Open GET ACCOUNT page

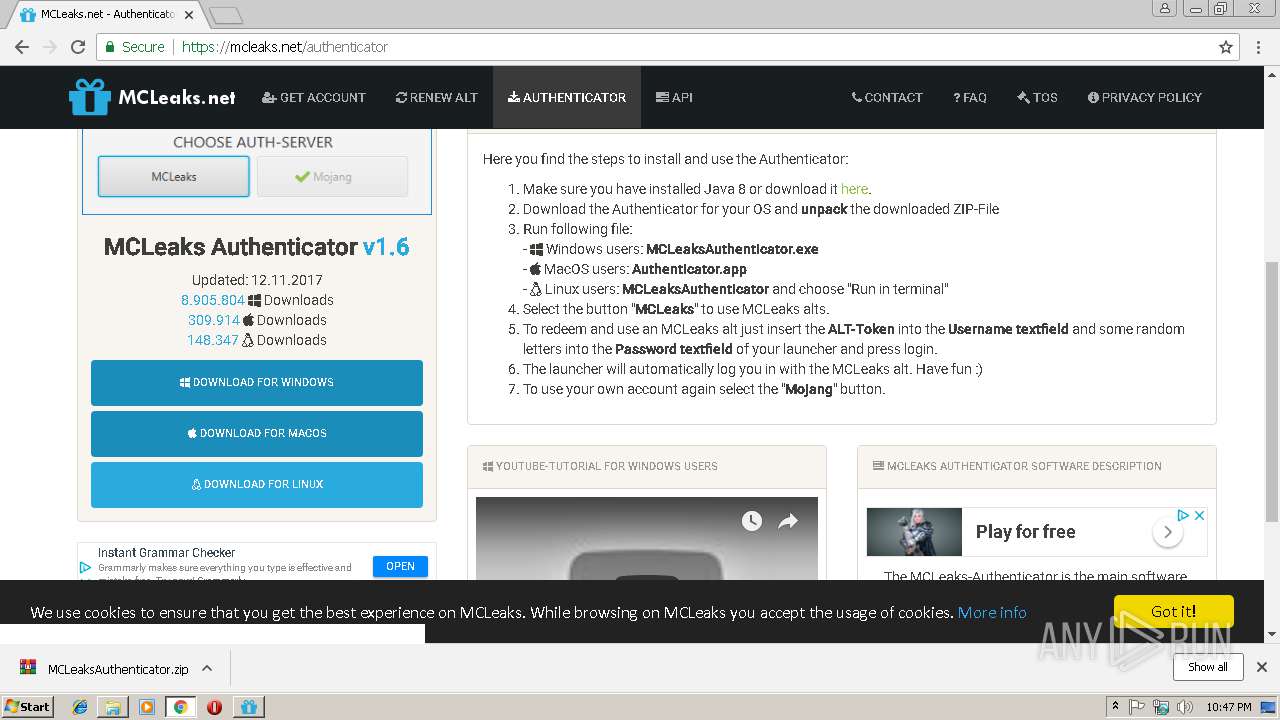pos(314,97)
